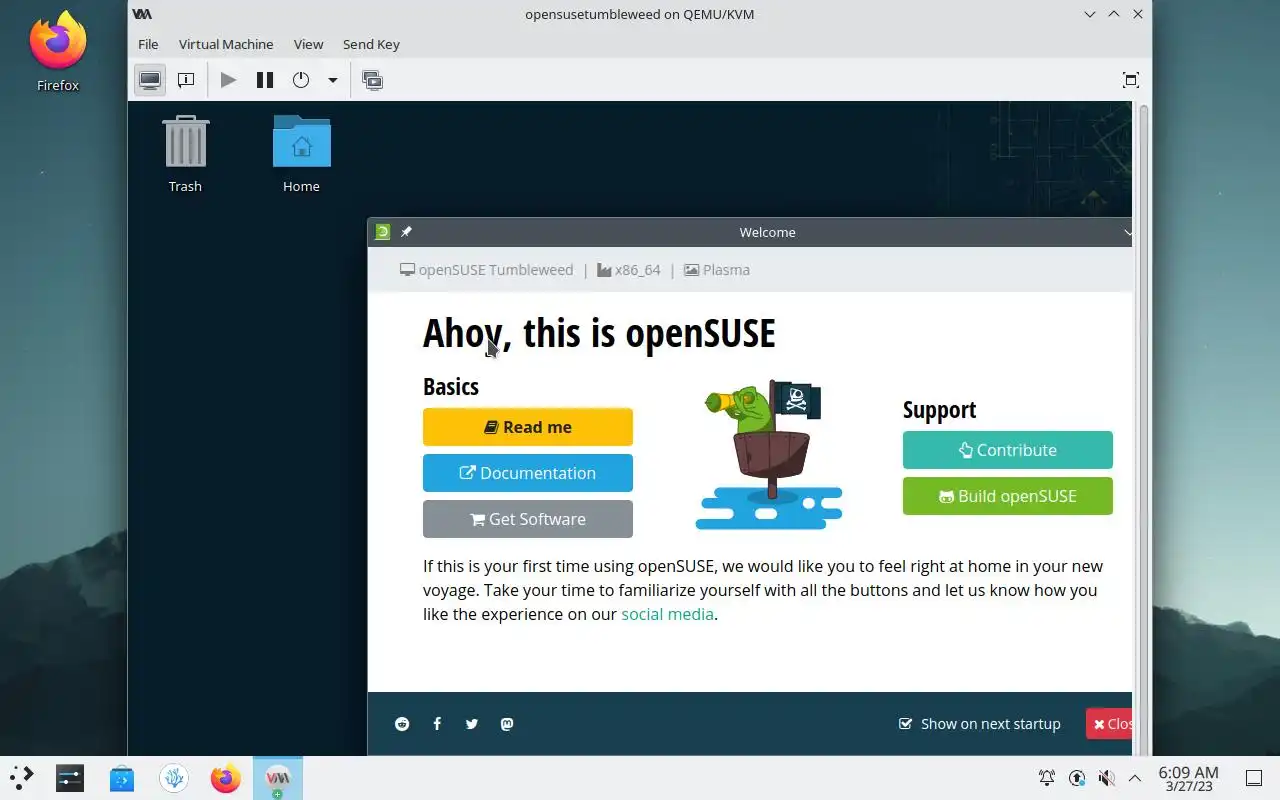The height and width of the screenshot is (800, 1280).
Task: Switch the VM viewer to fullscreen
Action: [1131, 80]
